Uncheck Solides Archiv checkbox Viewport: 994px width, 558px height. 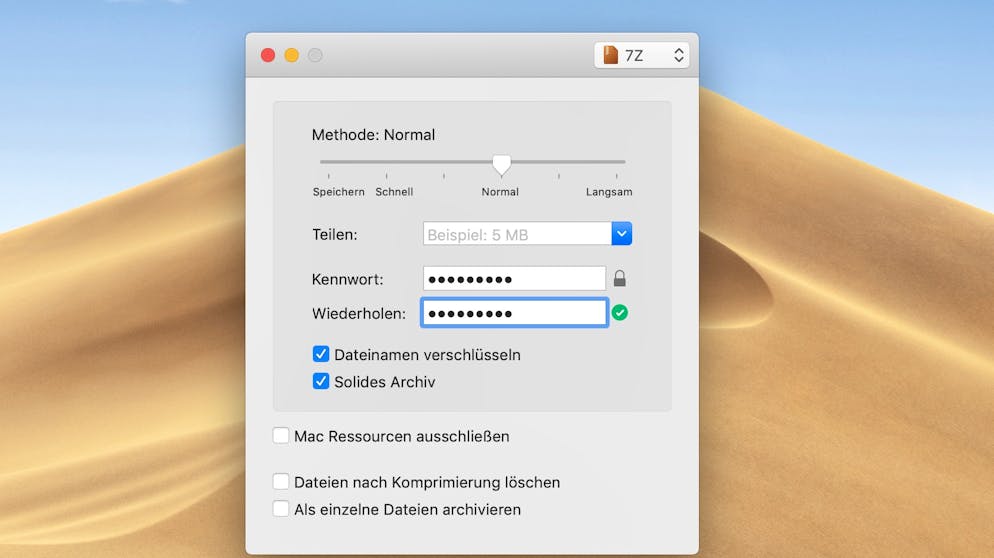tap(321, 381)
